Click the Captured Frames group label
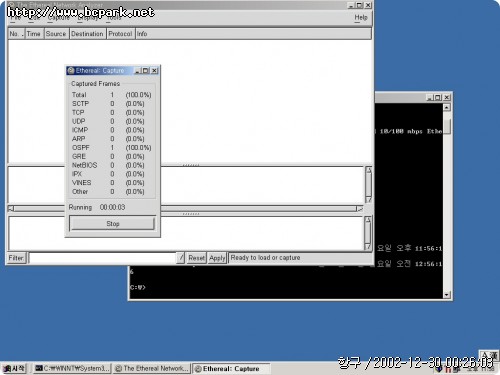The width and height of the screenshot is (500, 375). [95, 83]
